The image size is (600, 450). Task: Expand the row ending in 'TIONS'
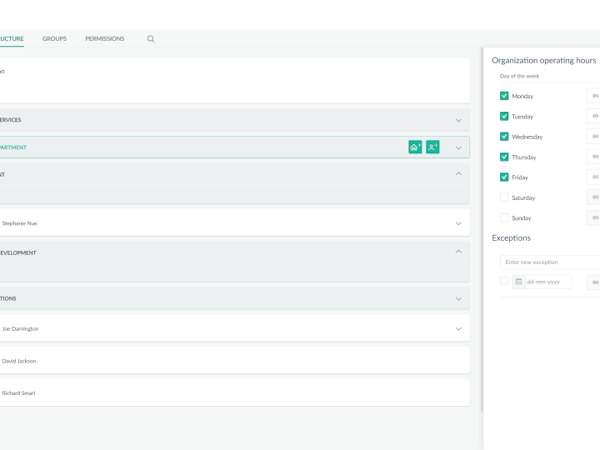[458, 299]
